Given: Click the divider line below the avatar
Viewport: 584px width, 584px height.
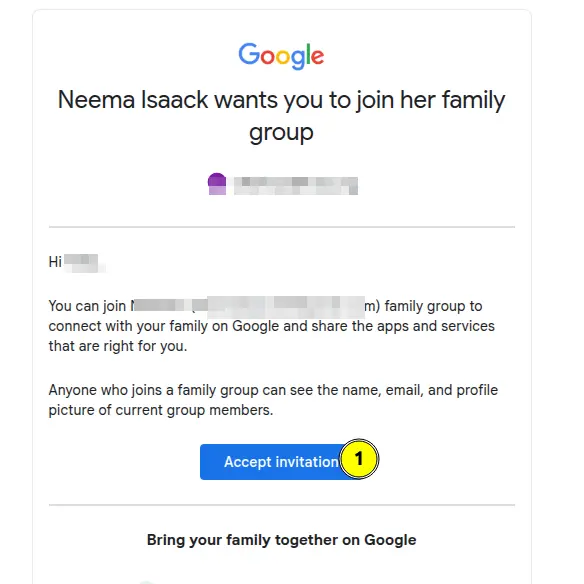Looking at the screenshot, I should click(x=282, y=226).
